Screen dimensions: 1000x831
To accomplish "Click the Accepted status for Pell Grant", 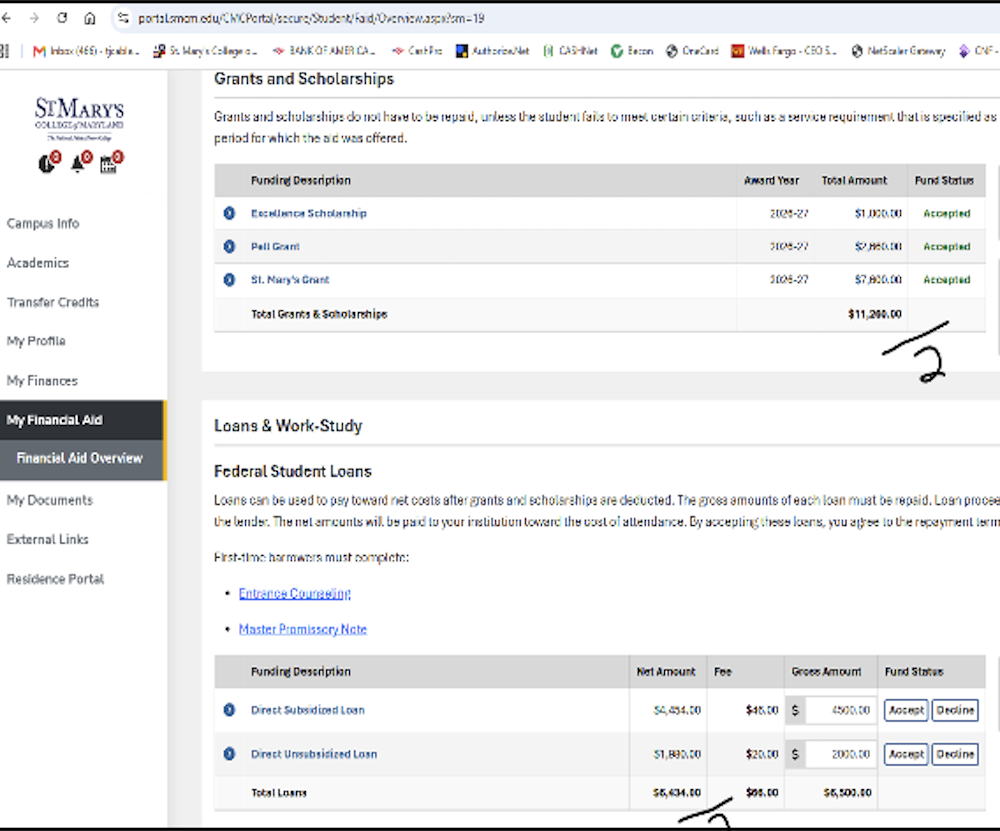I will [946, 246].
